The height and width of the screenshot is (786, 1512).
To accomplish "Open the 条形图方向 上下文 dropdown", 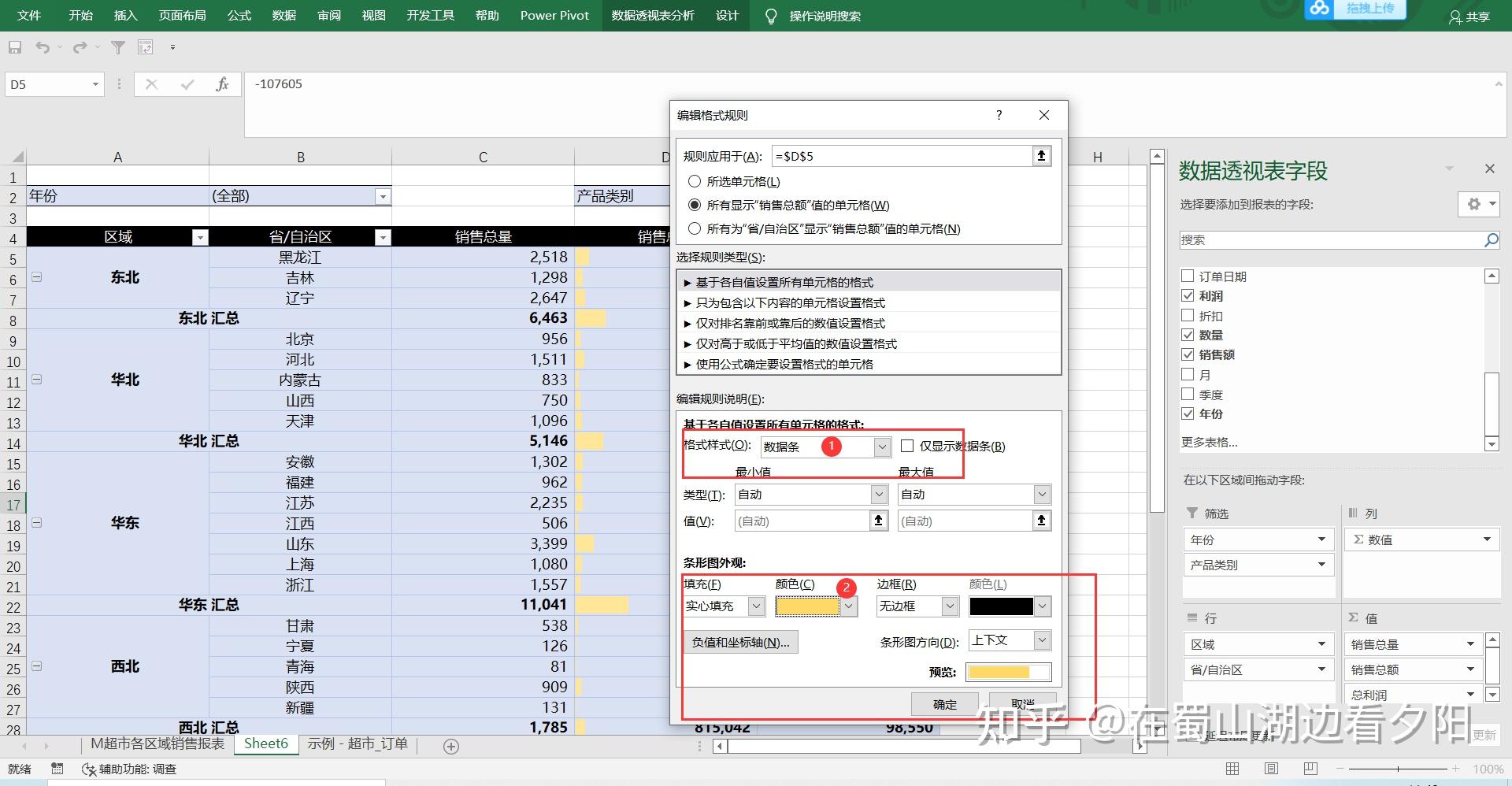I will (1042, 640).
